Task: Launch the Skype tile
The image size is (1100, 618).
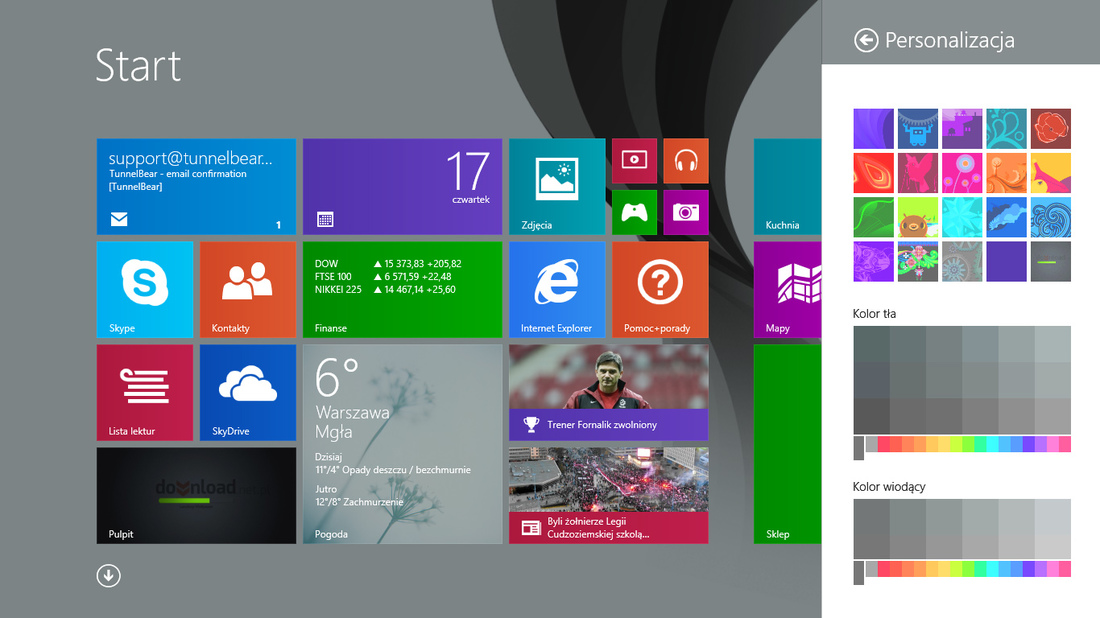Action: [145, 290]
